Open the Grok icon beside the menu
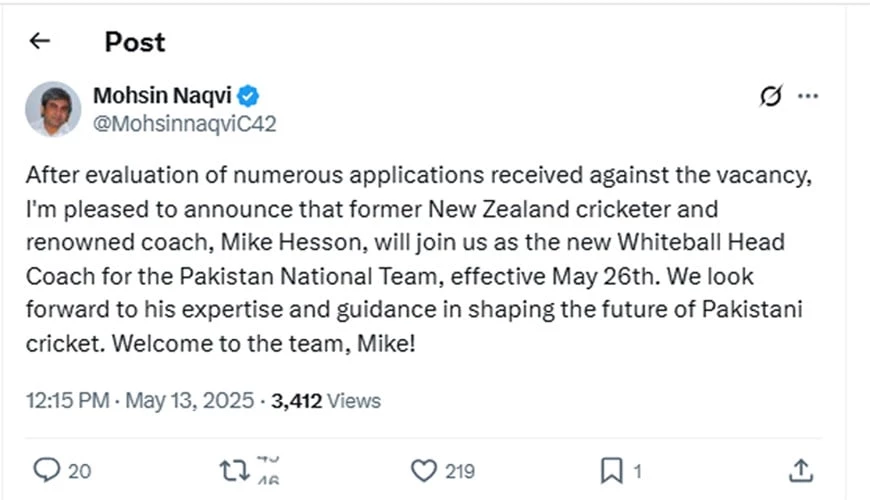Image resolution: width=870 pixels, height=500 pixels. pos(770,96)
